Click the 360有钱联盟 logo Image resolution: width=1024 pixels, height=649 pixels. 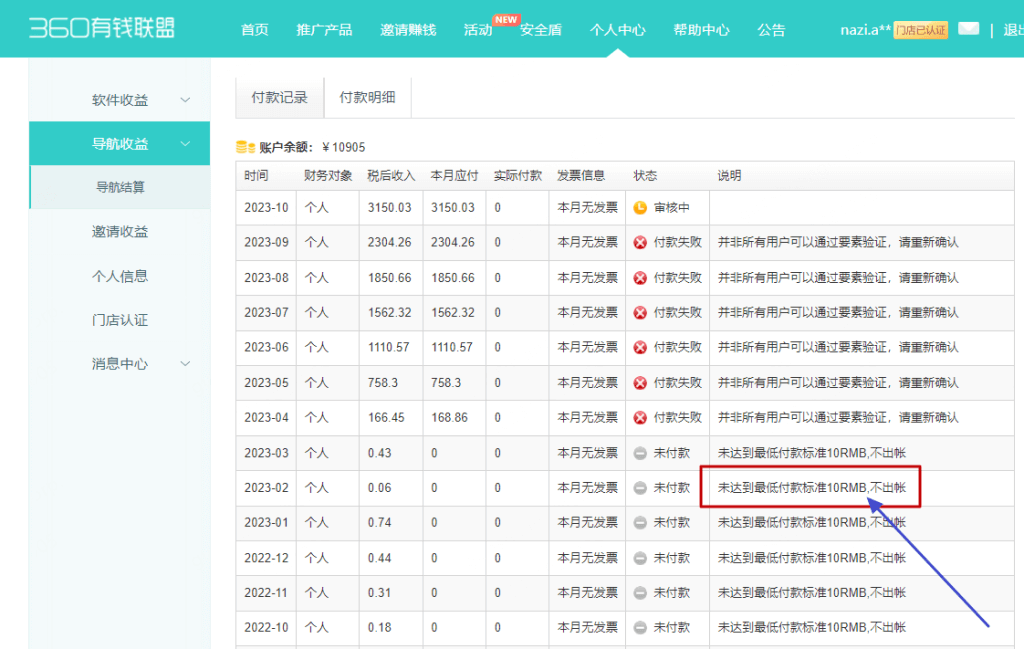coord(102,28)
